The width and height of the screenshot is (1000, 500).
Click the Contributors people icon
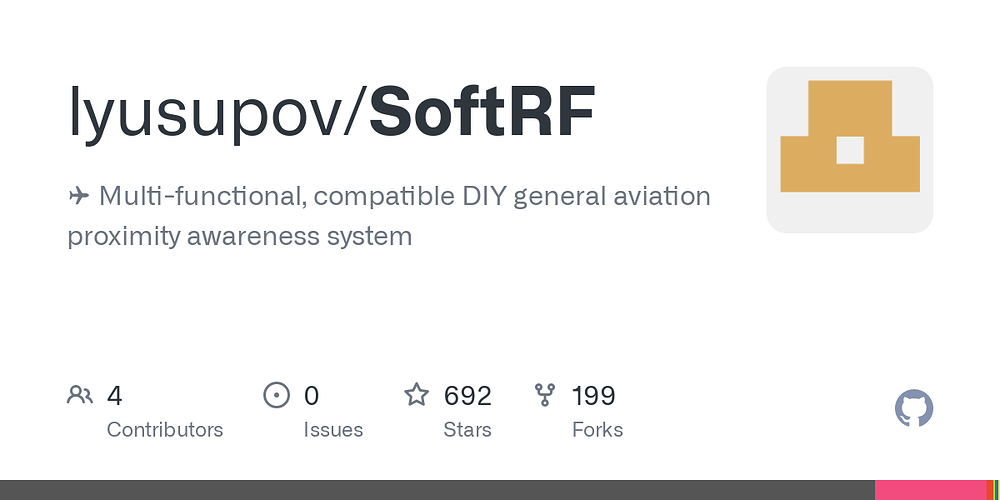tap(80, 395)
